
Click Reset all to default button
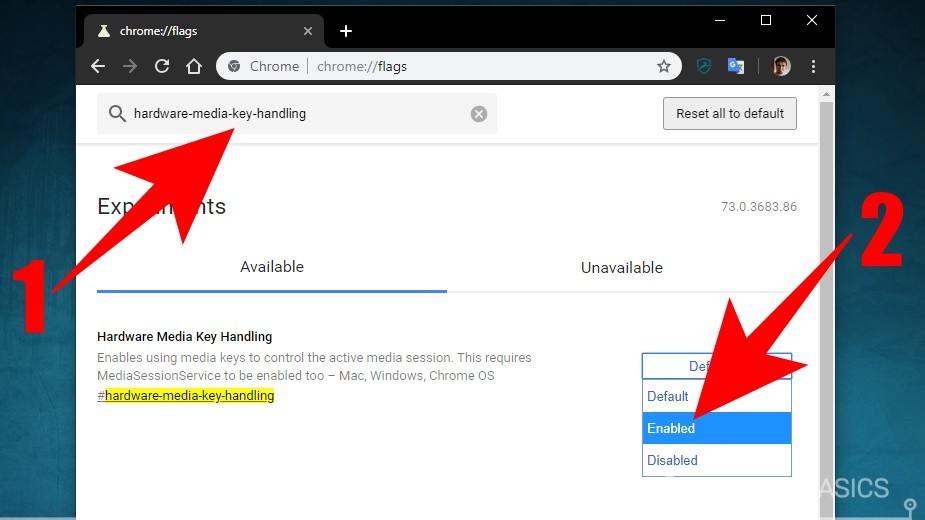(730, 113)
